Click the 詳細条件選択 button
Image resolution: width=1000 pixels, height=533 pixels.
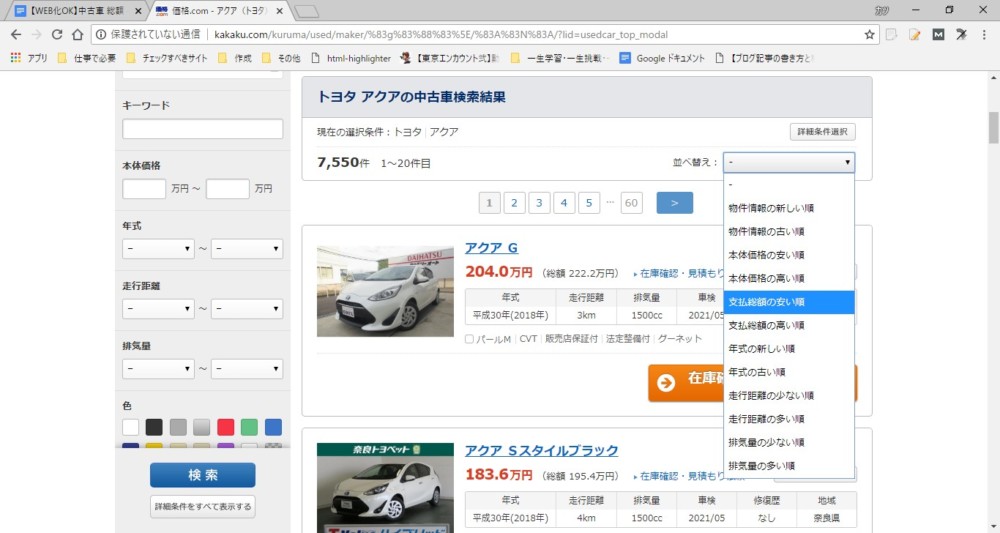[823, 132]
